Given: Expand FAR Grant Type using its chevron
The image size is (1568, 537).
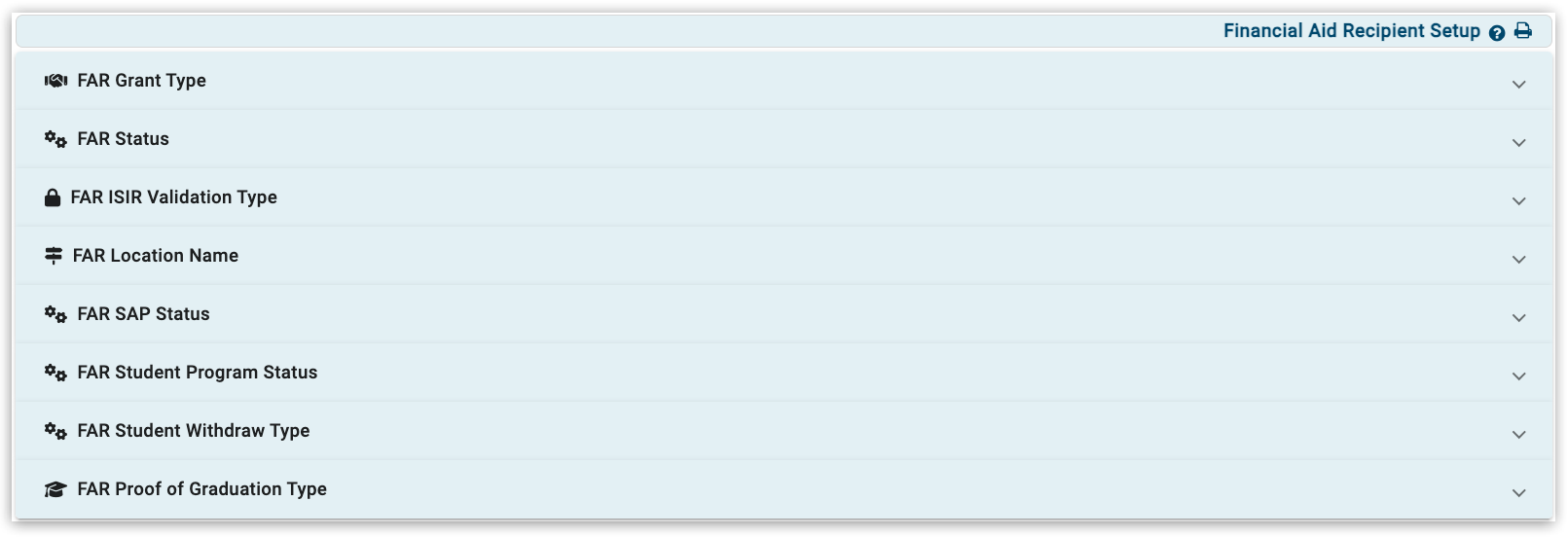Looking at the screenshot, I should [1518, 85].
